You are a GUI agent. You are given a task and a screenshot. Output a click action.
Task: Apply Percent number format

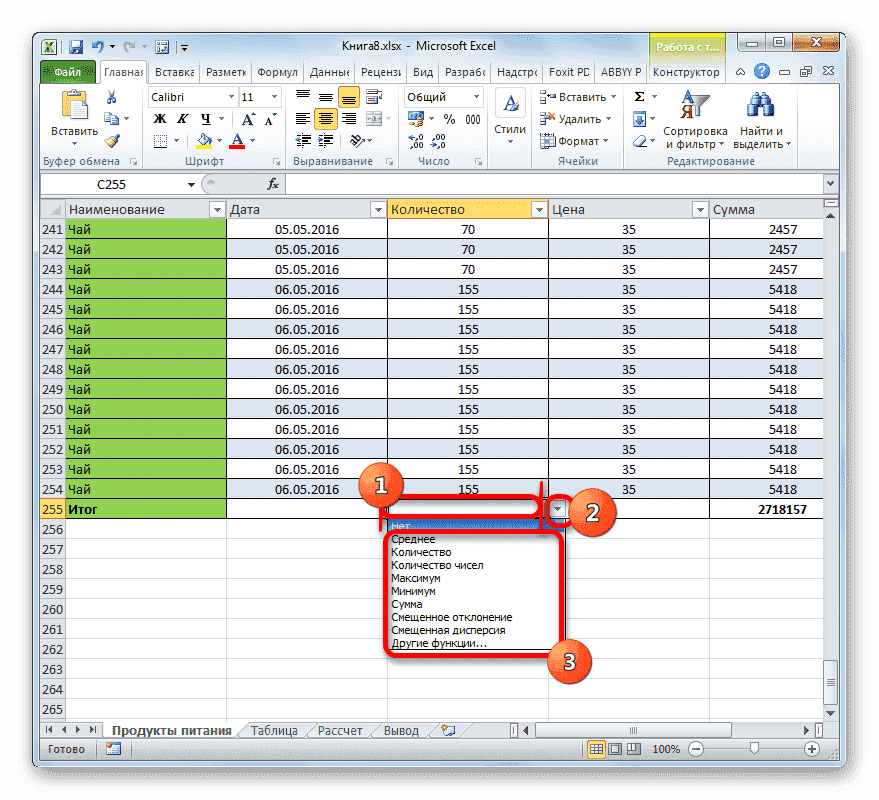pyautogui.click(x=449, y=119)
